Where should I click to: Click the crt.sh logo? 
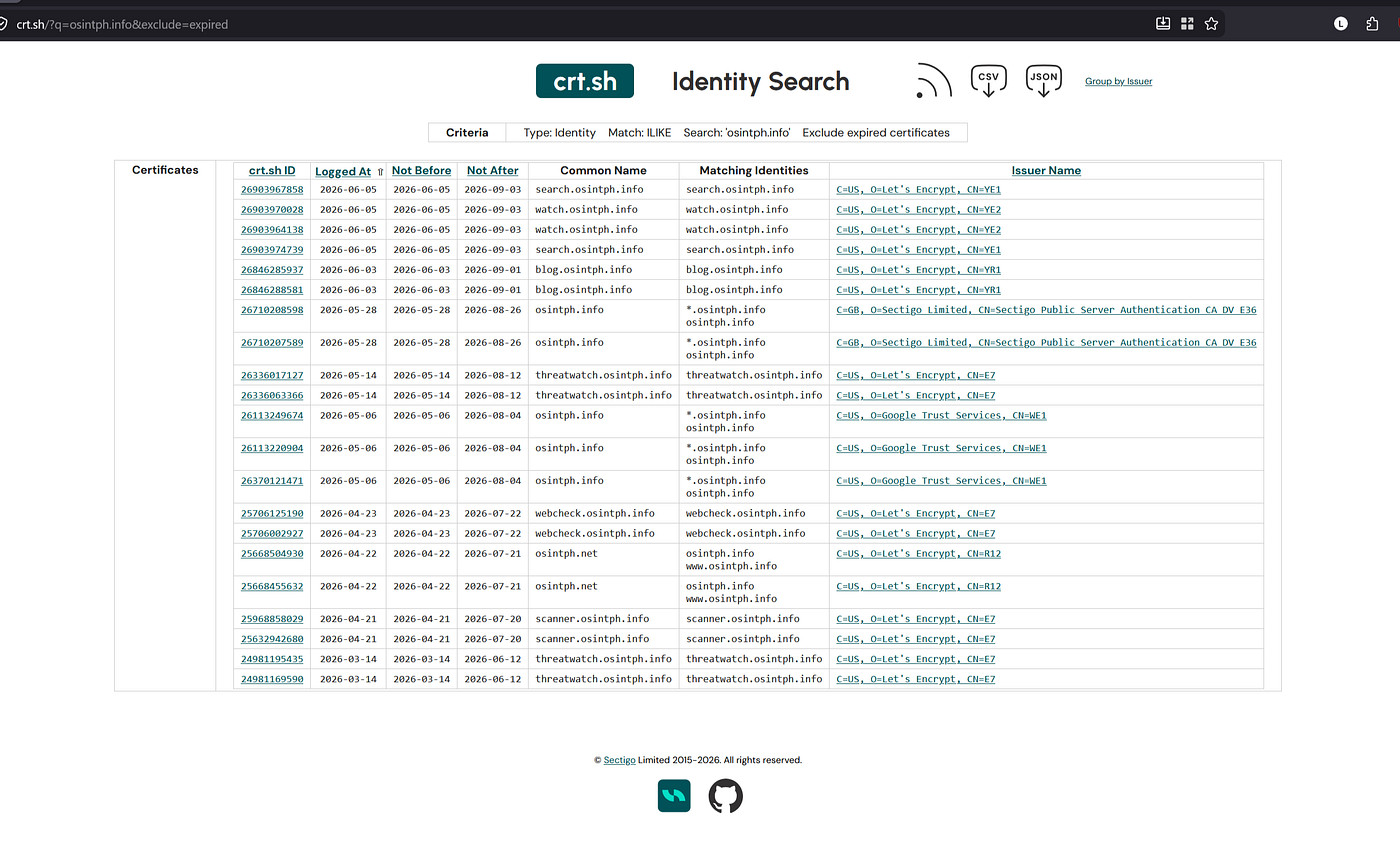[x=585, y=81]
